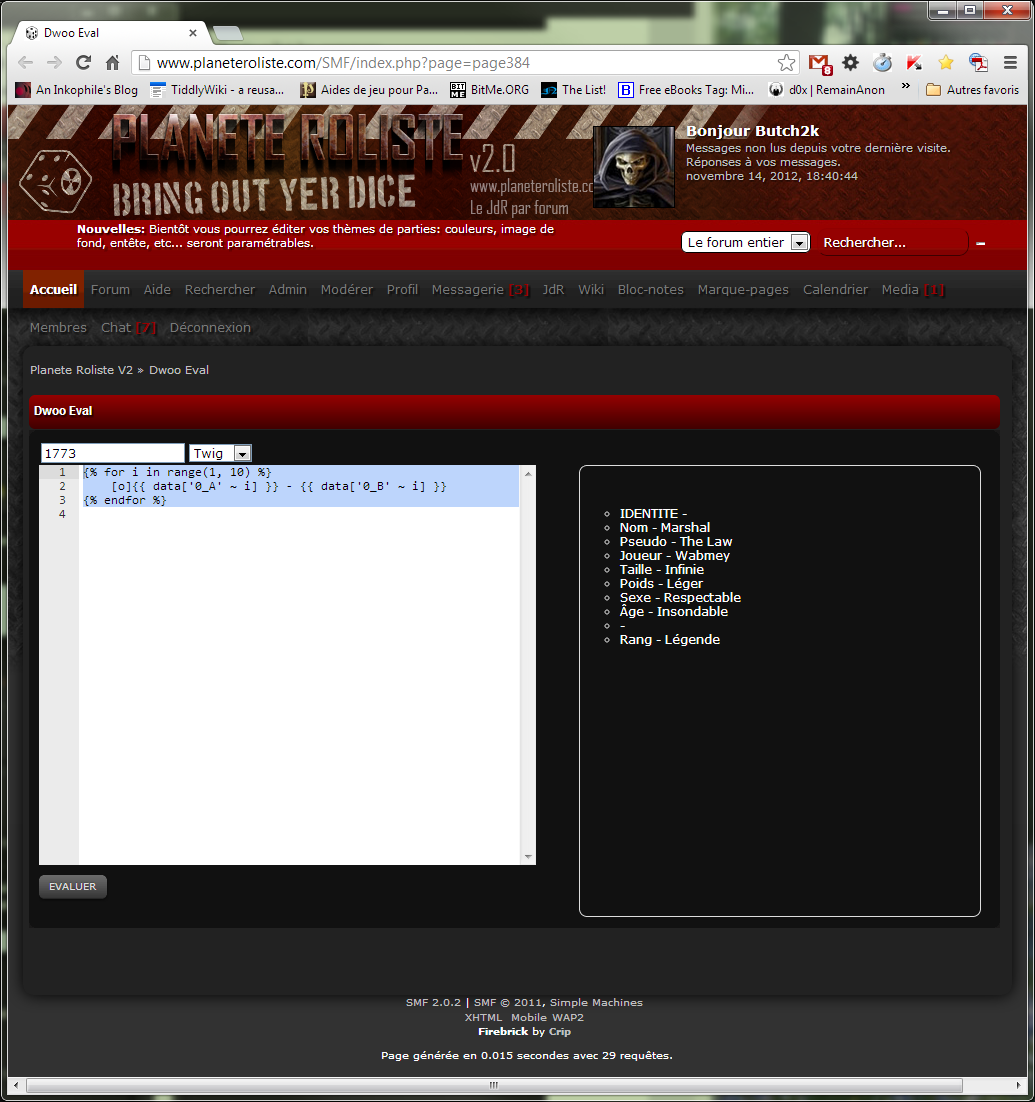Viewport: 1035px width, 1102px height.
Task: Expand the bookmarks overflow chevron
Action: [906, 88]
